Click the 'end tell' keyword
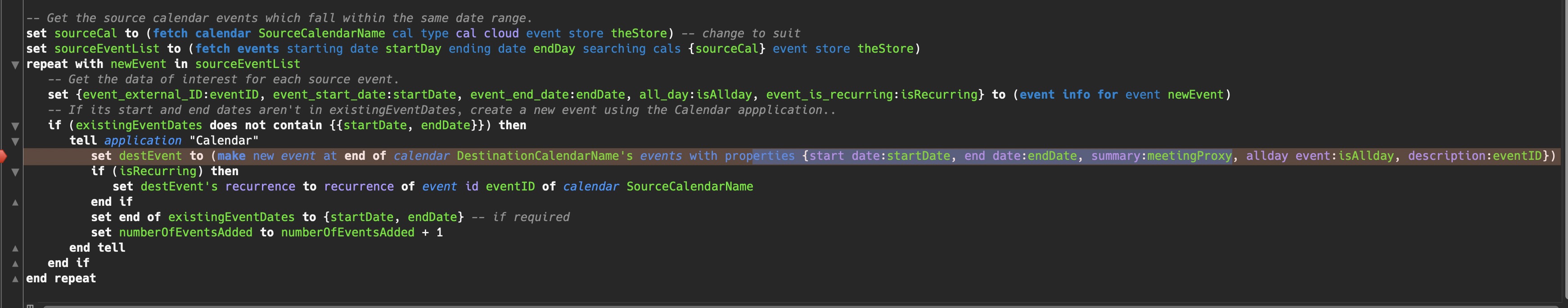Screen dimensions: 1568x308 (97, 248)
